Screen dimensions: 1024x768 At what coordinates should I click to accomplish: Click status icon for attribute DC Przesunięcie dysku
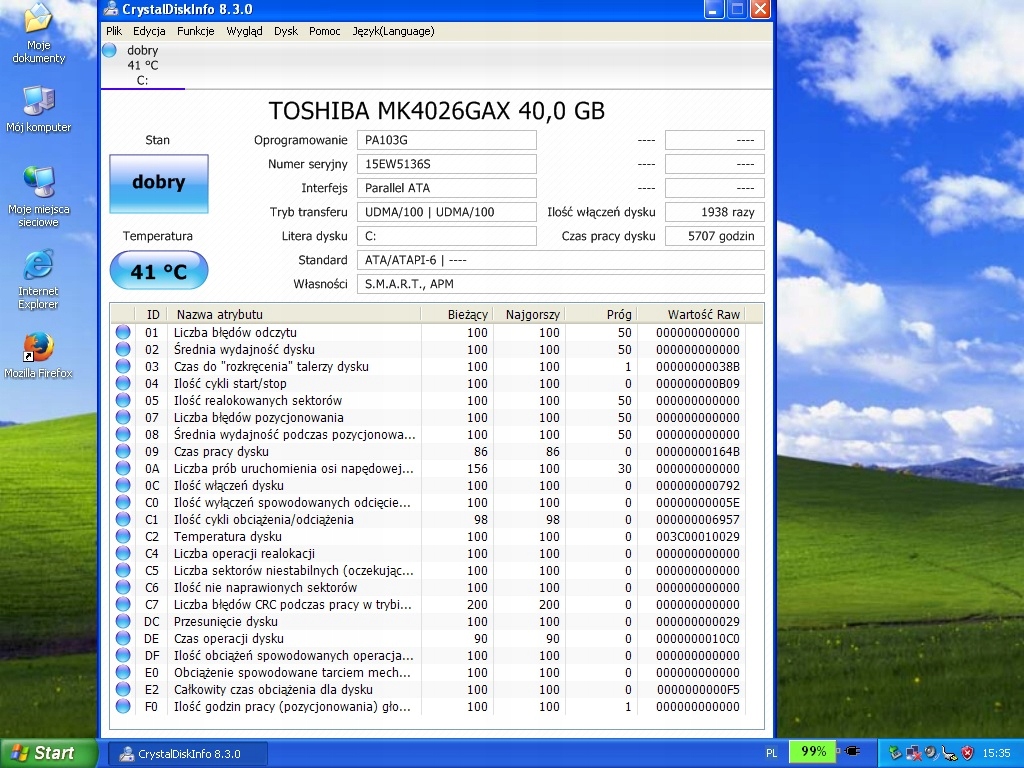click(123, 621)
